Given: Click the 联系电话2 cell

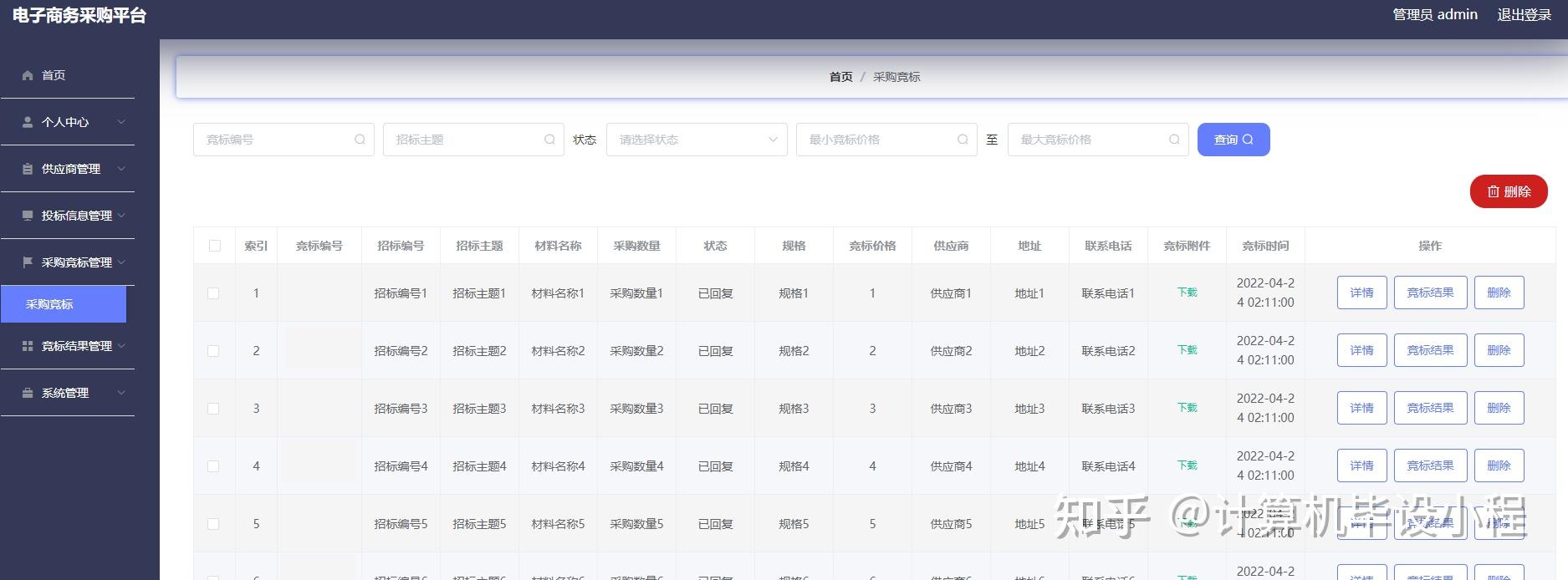Looking at the screenshot, I should tap(1108, 351).
